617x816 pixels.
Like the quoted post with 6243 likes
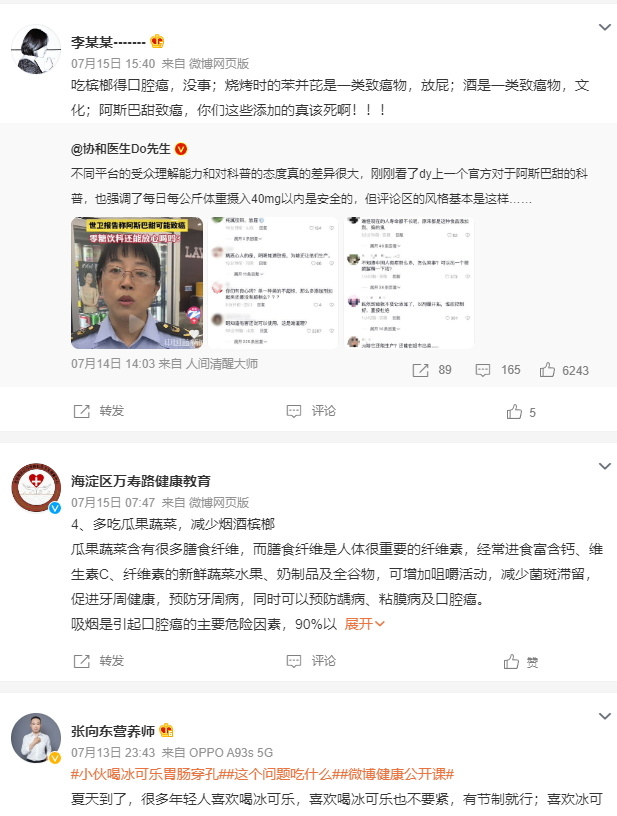564,370
